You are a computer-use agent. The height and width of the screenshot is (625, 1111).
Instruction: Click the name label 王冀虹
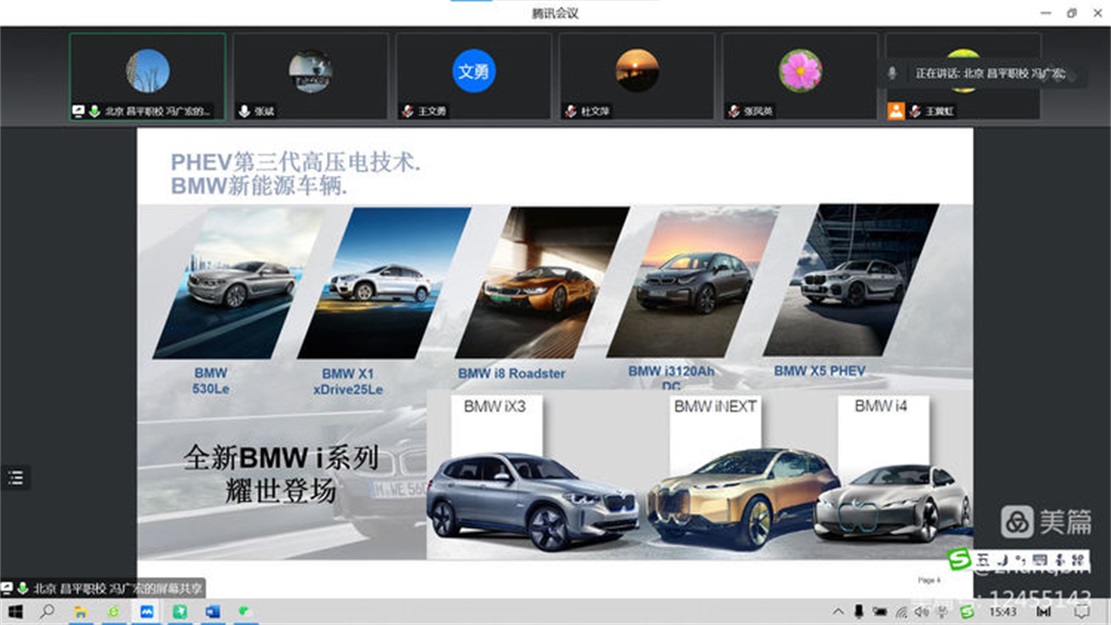940,111
